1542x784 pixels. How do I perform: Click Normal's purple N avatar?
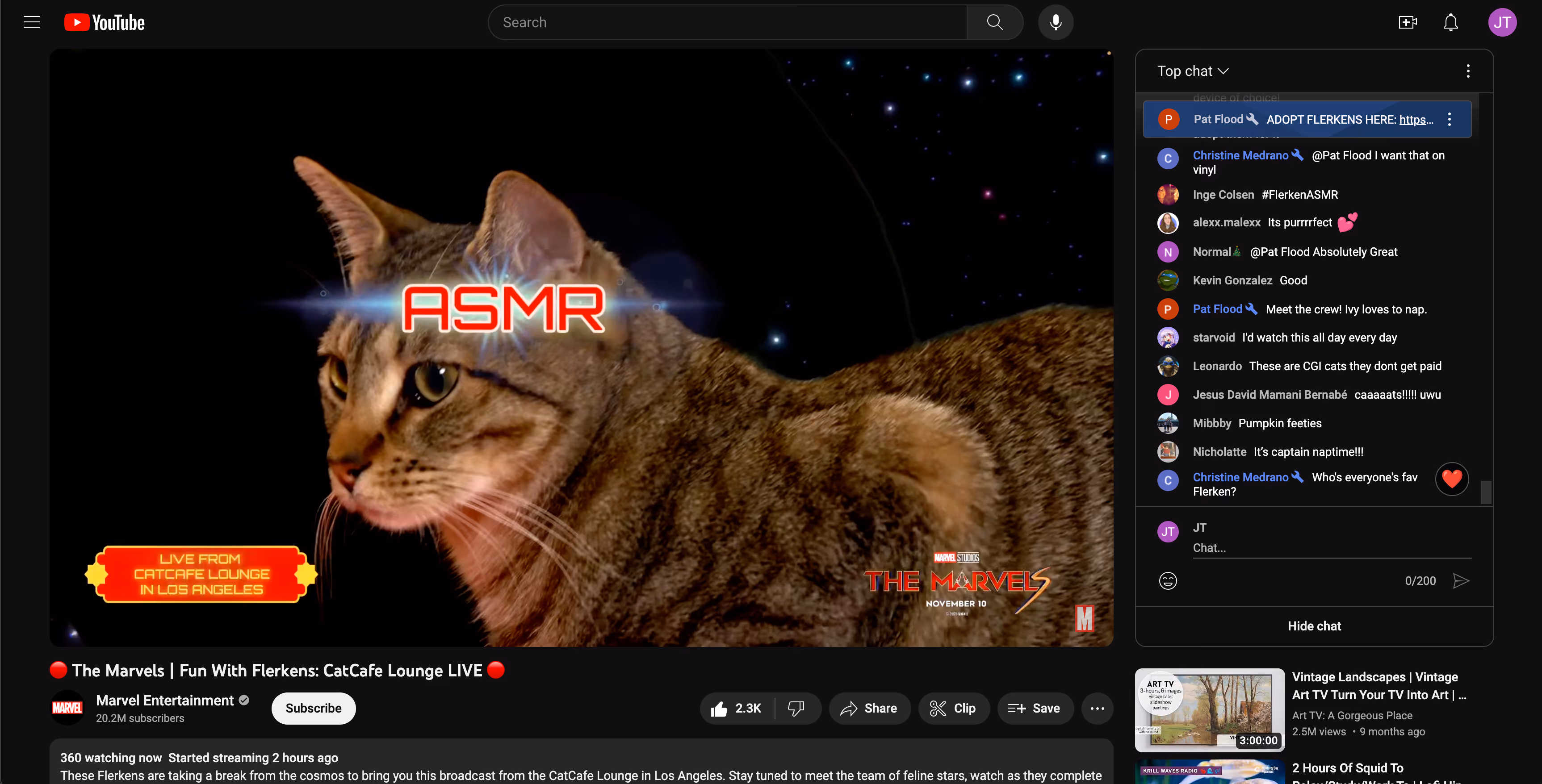point(1168,252)
